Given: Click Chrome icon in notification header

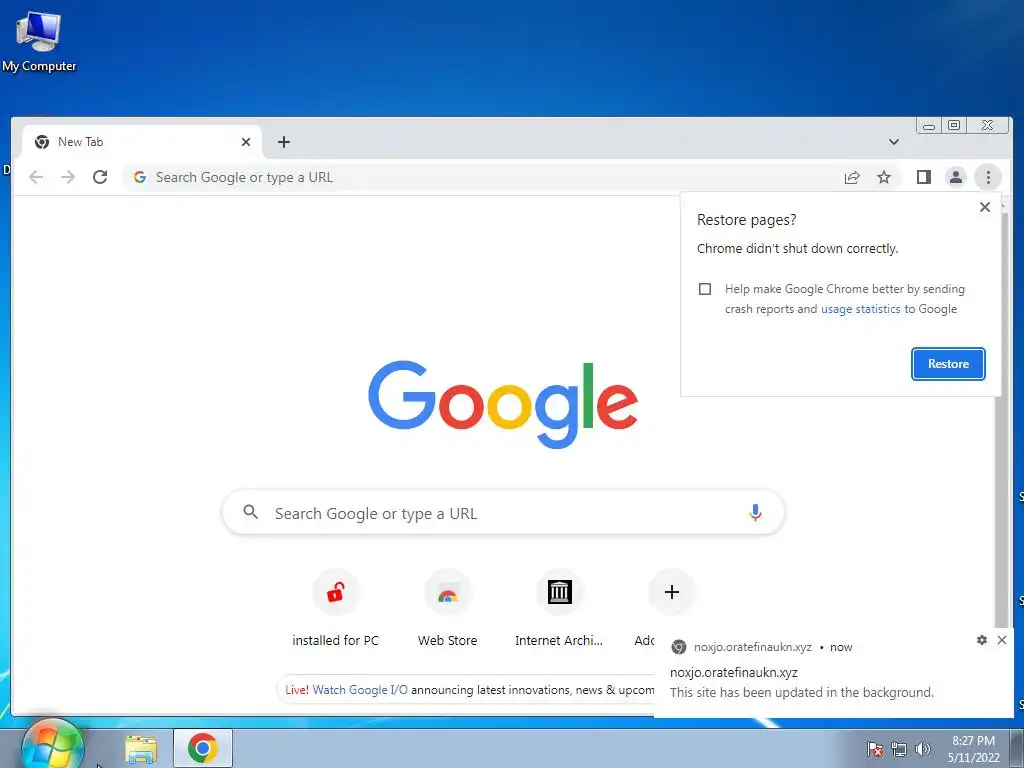Looking at the screenshot, I should (x=679, y=647).
